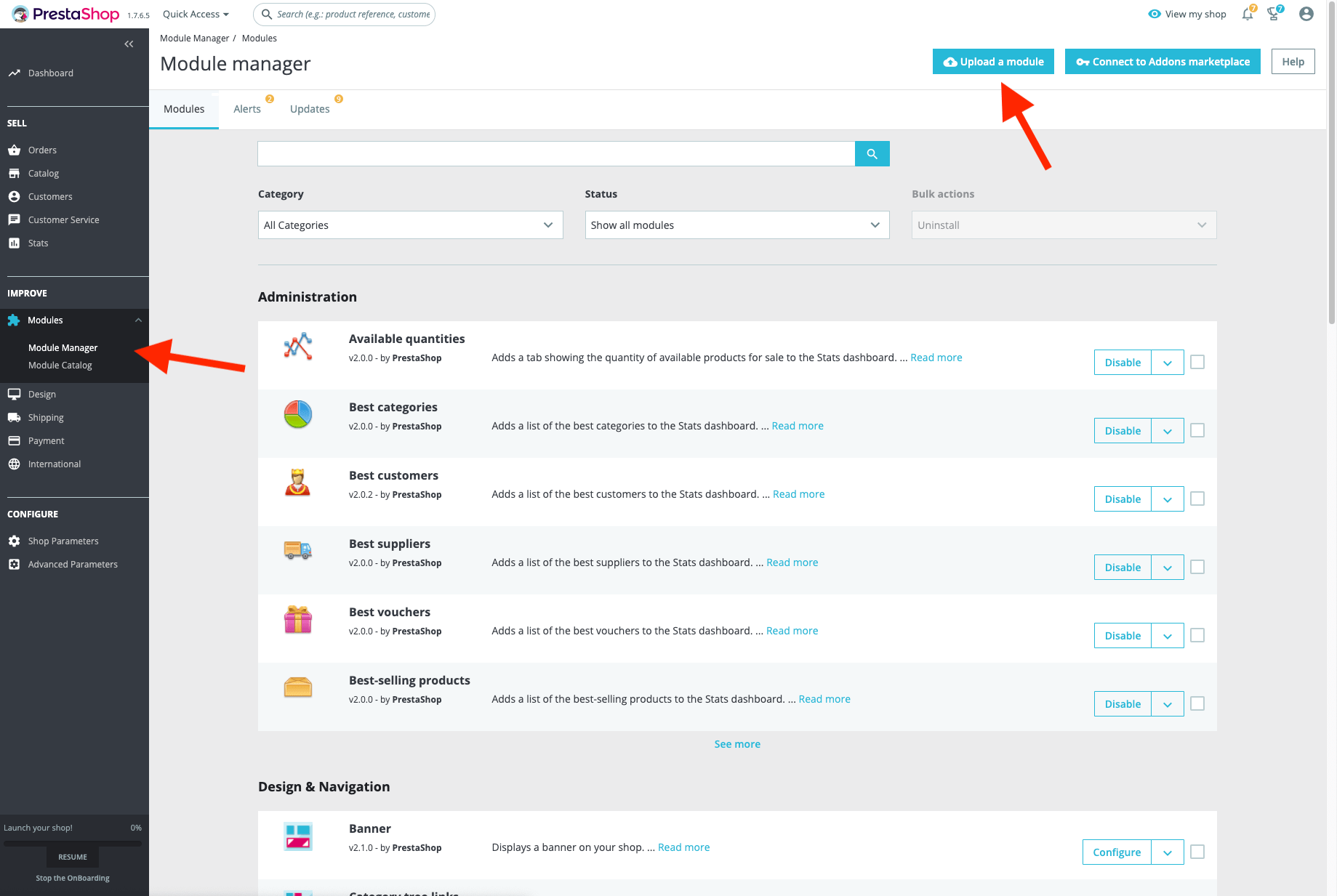
Task: Click the Shop Parameters gear icon
Action: tap(14, 541)
